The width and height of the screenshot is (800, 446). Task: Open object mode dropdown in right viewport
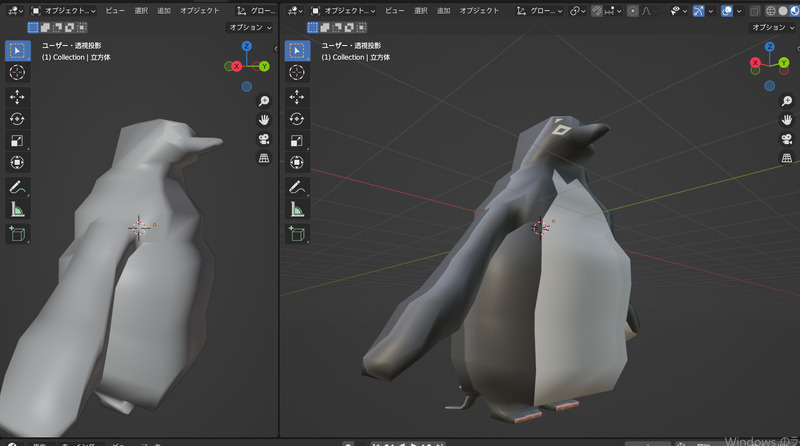tap(342, 11)
